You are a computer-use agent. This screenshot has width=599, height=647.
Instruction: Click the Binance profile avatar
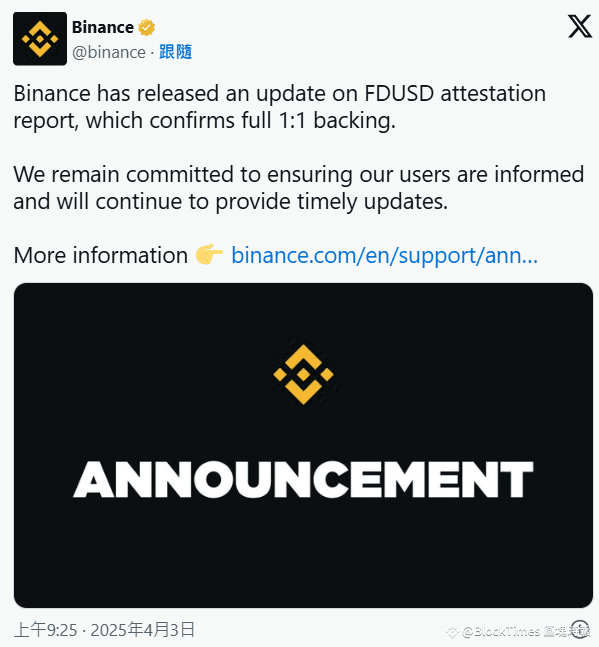pyautogui.click(x=40, y=39)
